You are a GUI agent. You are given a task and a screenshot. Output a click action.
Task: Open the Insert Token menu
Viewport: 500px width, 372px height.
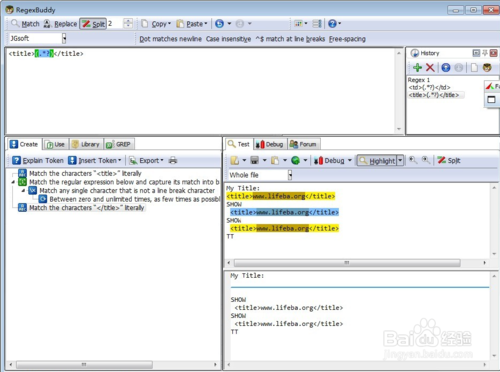tap(95, 161)
